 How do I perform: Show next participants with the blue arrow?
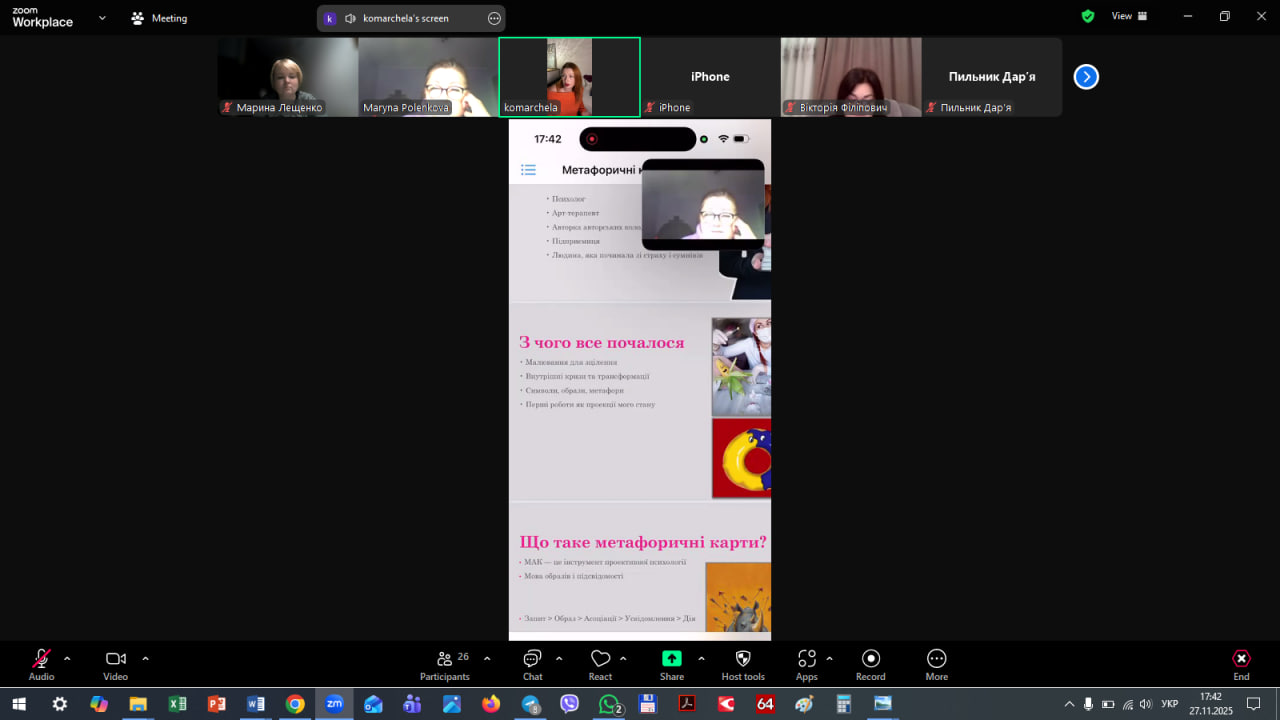tap(1086, 77)
